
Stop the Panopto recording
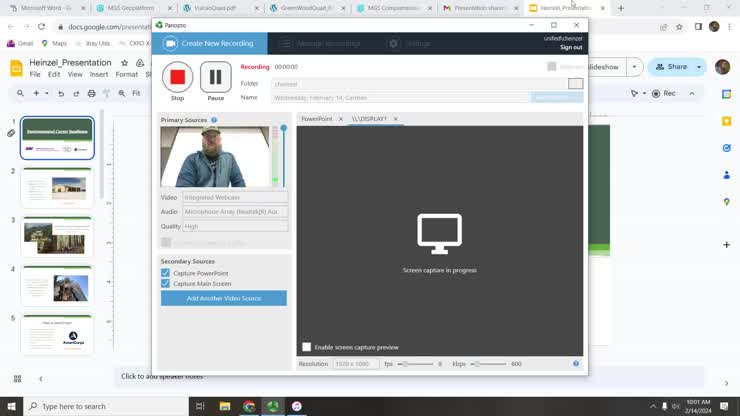tap(177, 77)
